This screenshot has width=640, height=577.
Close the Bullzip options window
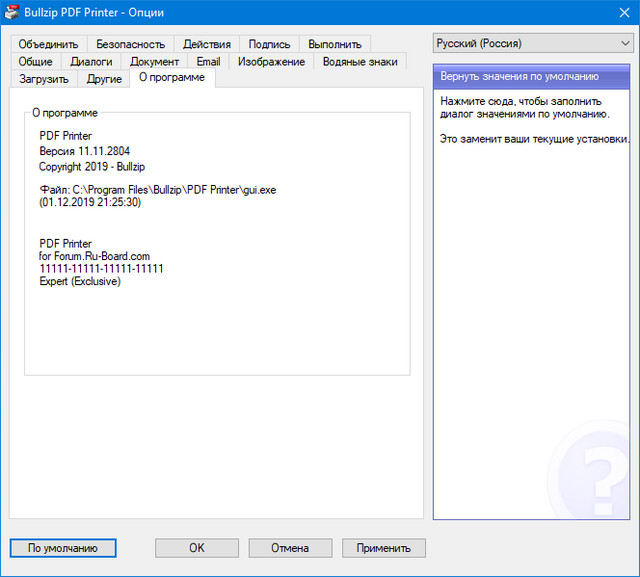[616, 12]
